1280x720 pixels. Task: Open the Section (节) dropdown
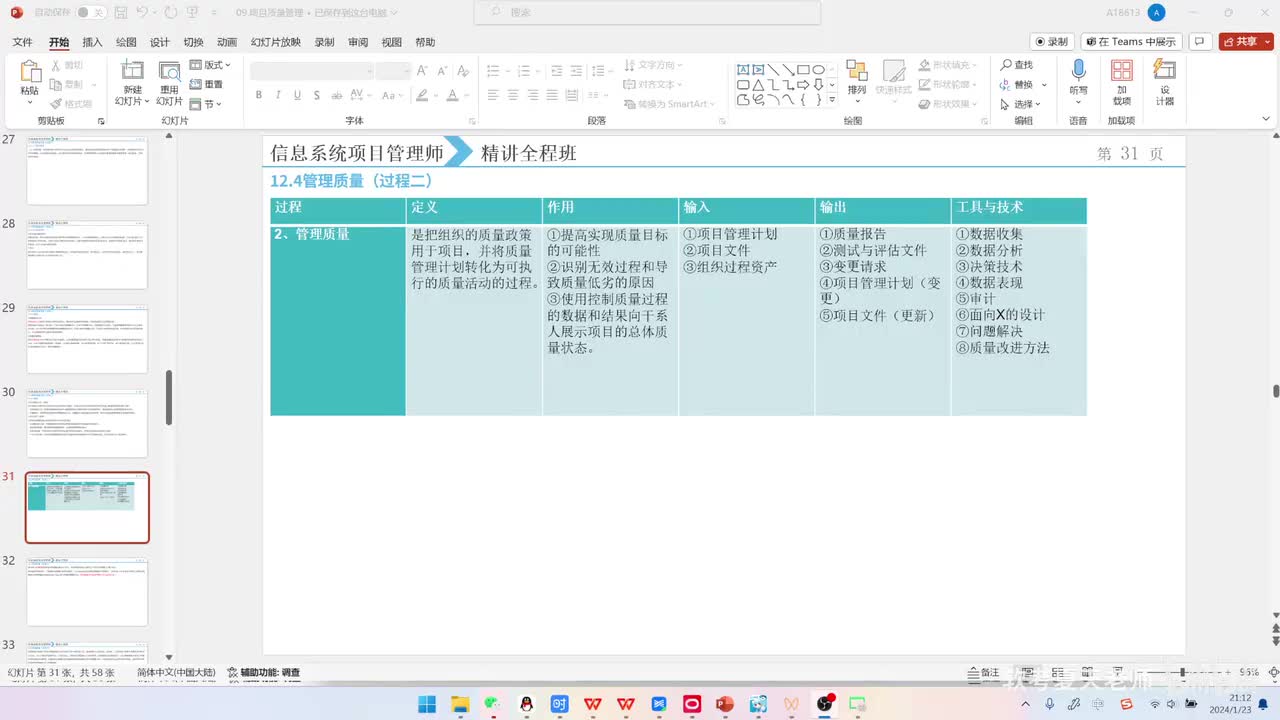(205, 104)
